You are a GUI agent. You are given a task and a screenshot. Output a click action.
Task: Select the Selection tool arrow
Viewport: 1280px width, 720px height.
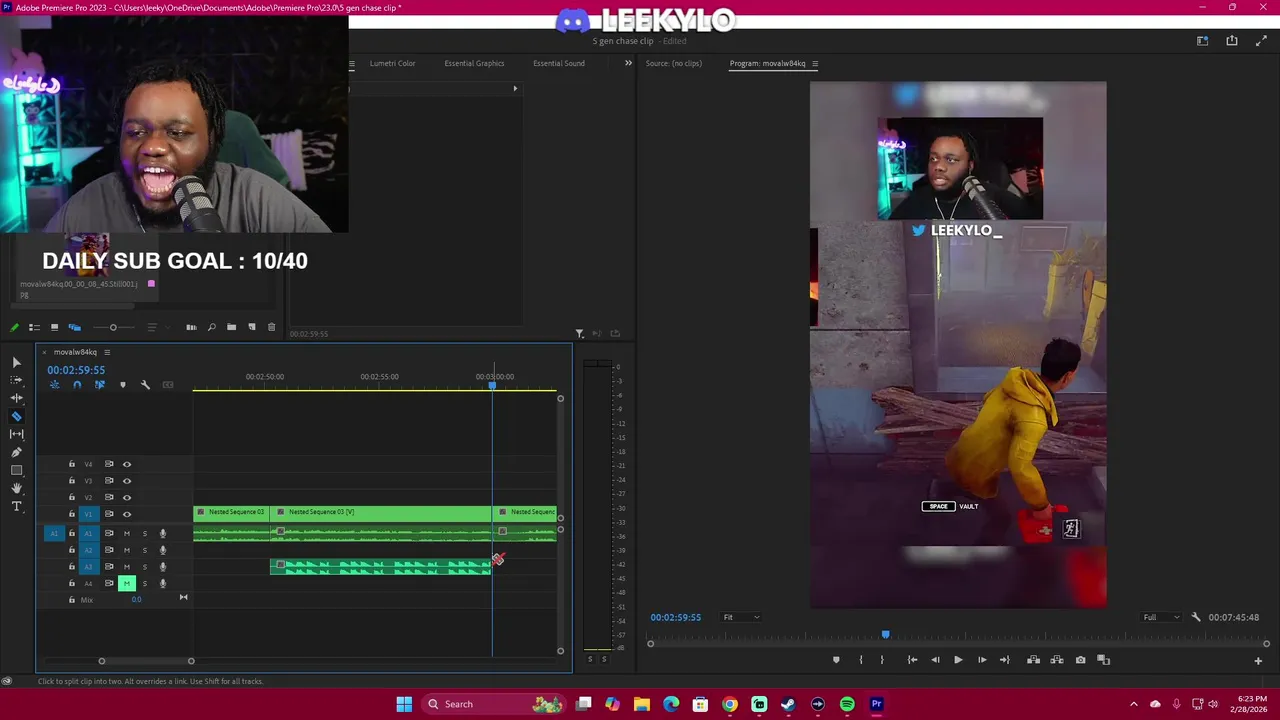[16, 362]
